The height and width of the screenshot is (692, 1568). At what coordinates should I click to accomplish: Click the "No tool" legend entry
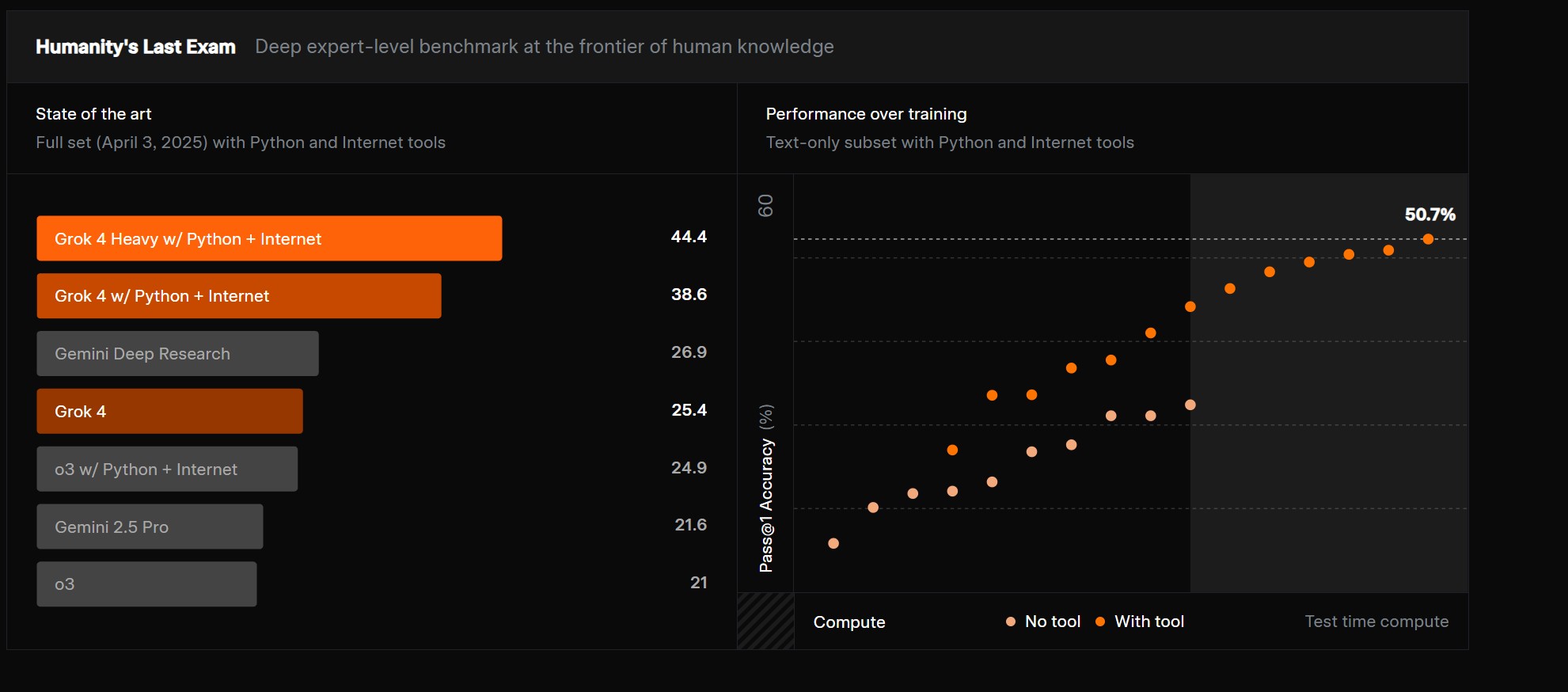(x=1043, y=622)
